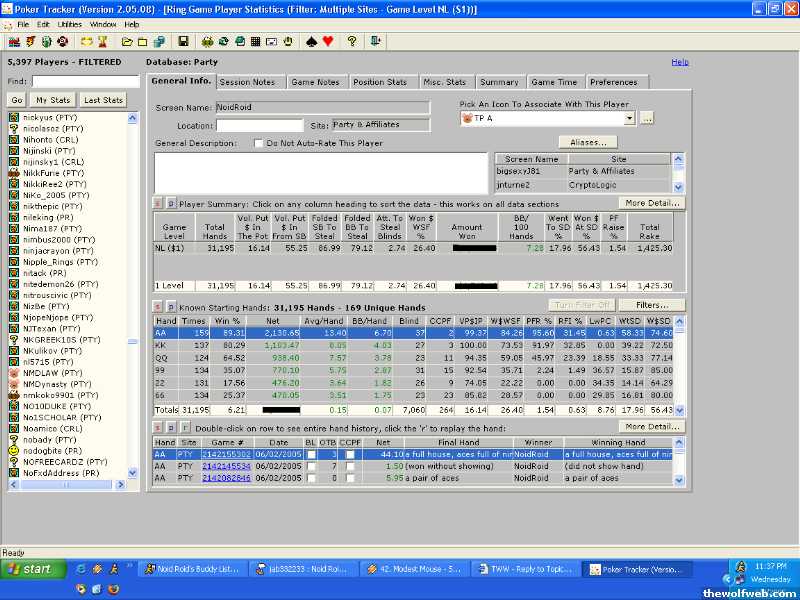Open the Windows Start menu
800x600 pixels.
click(x=29, y=569)
